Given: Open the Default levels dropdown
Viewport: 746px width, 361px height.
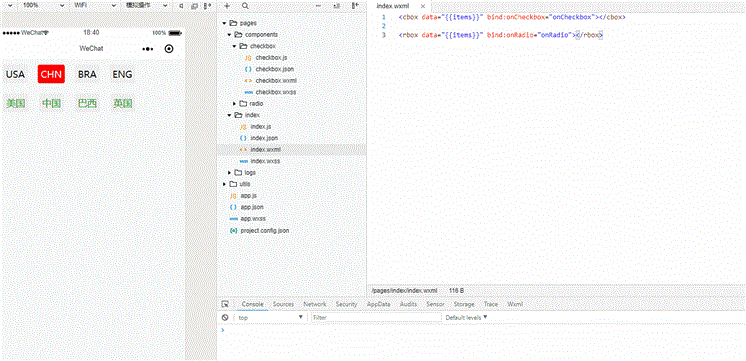Looking at the screenshot, I should click(x=466, y=317).
